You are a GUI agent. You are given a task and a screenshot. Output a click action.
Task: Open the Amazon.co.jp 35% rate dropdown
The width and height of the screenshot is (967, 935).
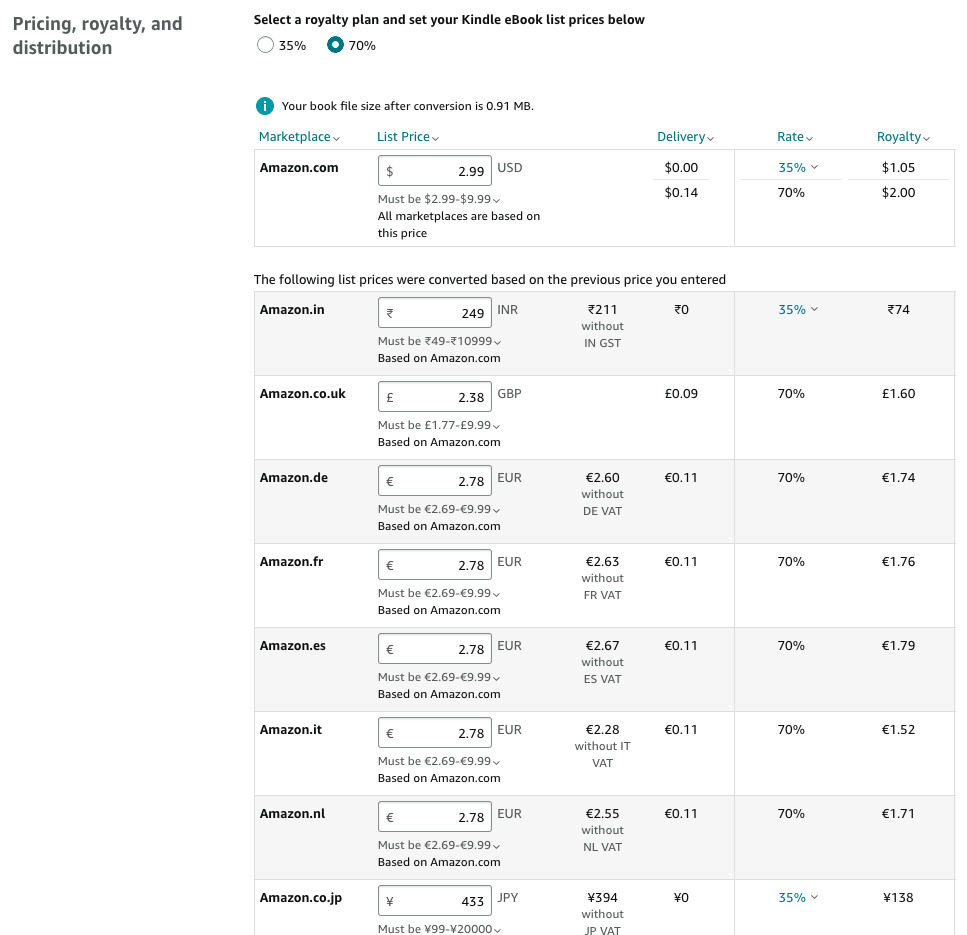click(x=797, y=897)
